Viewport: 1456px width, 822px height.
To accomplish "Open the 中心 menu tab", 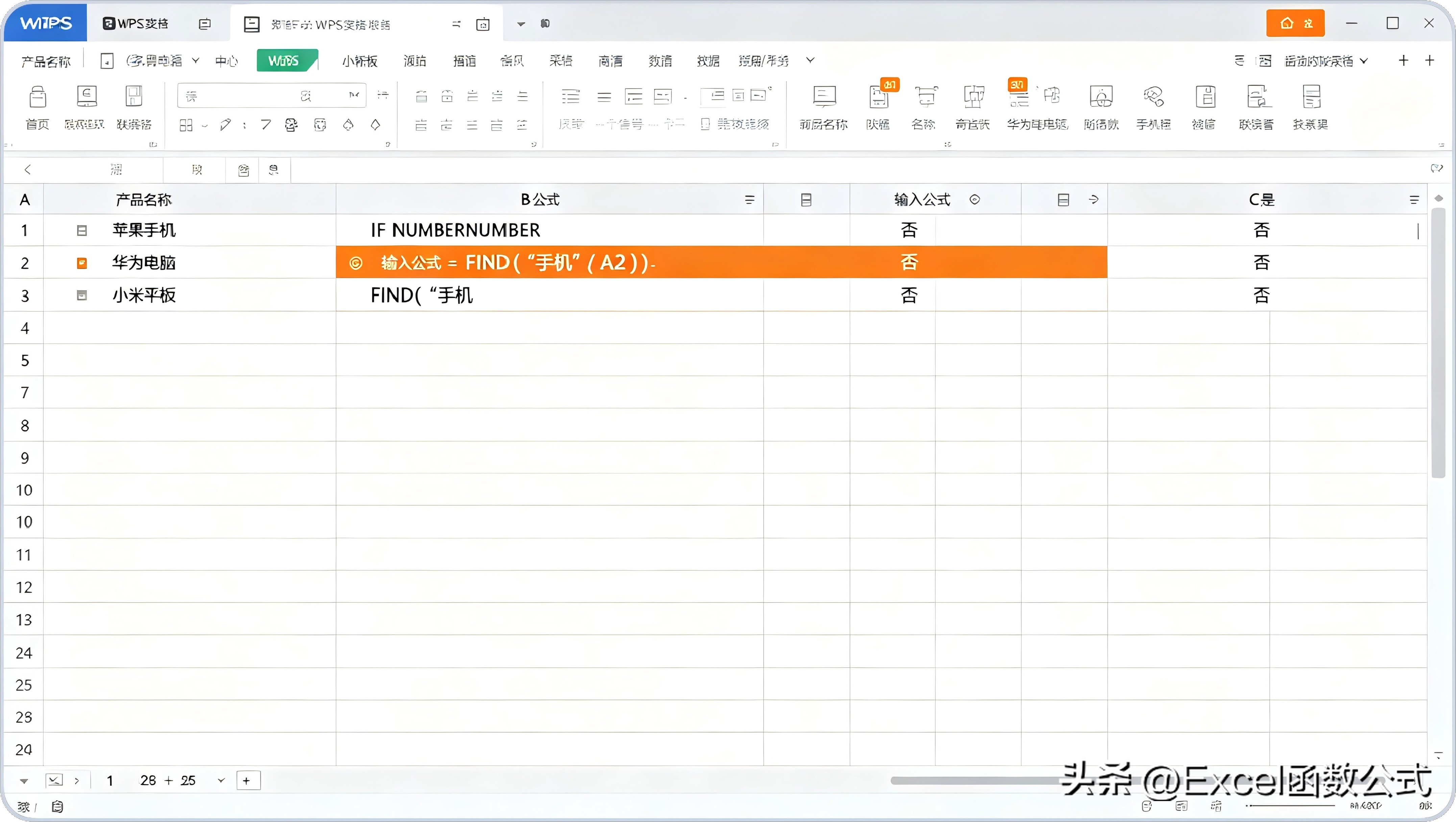I will pos(226,60).
